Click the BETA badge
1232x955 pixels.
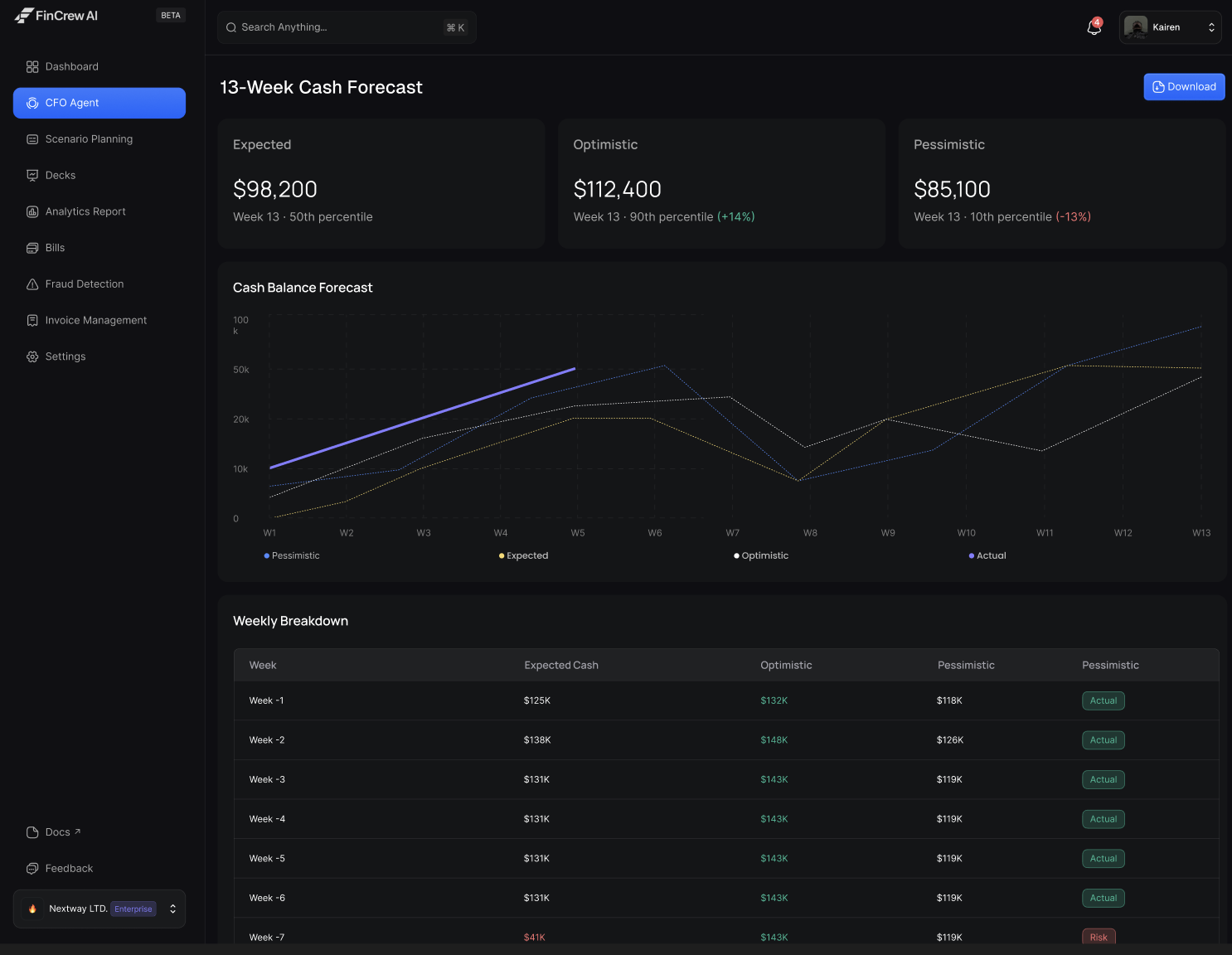pos(171,16)
